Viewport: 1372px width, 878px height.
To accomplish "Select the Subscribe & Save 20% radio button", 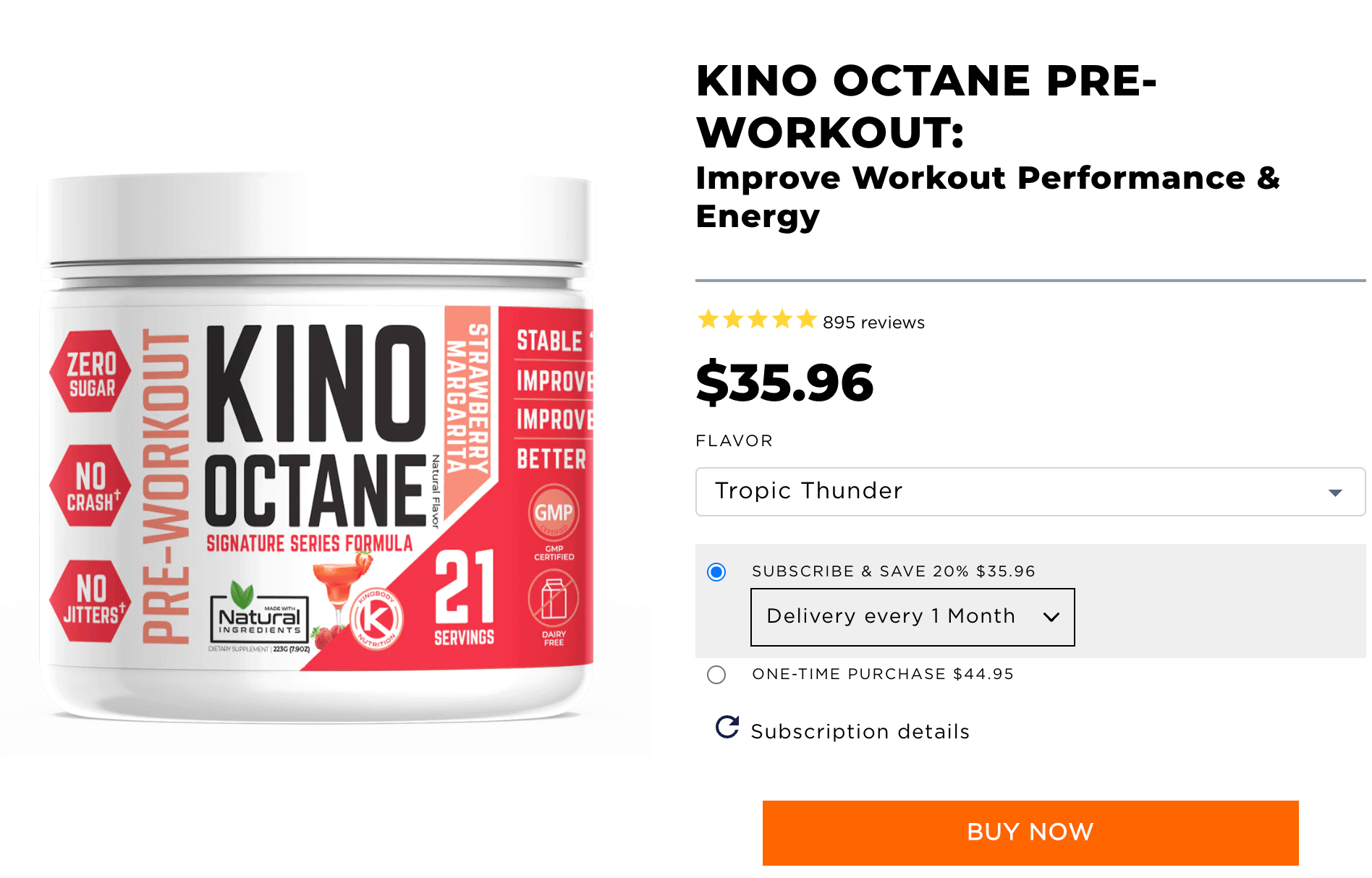I will pos(716,572).
